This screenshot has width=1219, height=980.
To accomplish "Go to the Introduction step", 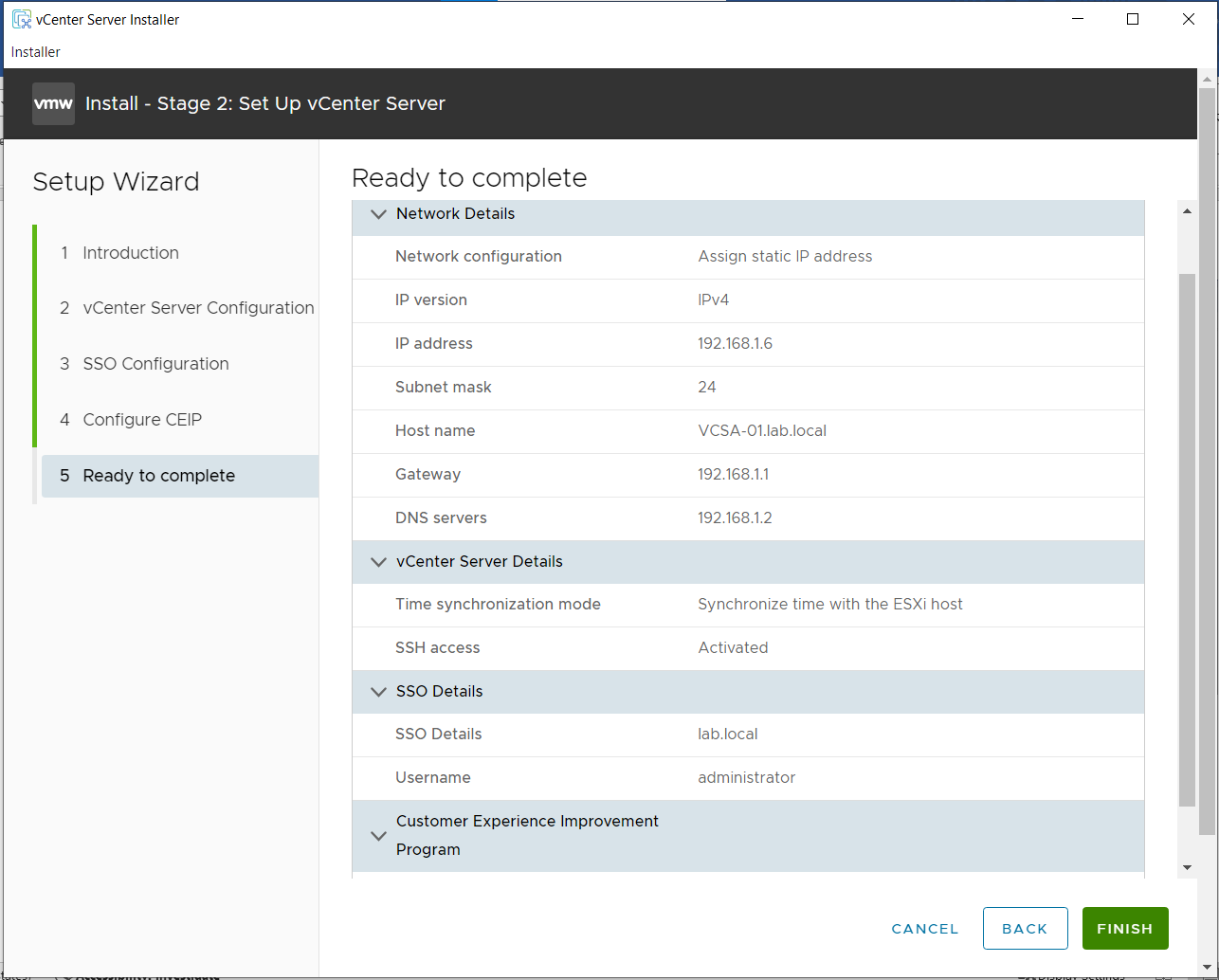I will pos(131,253).
